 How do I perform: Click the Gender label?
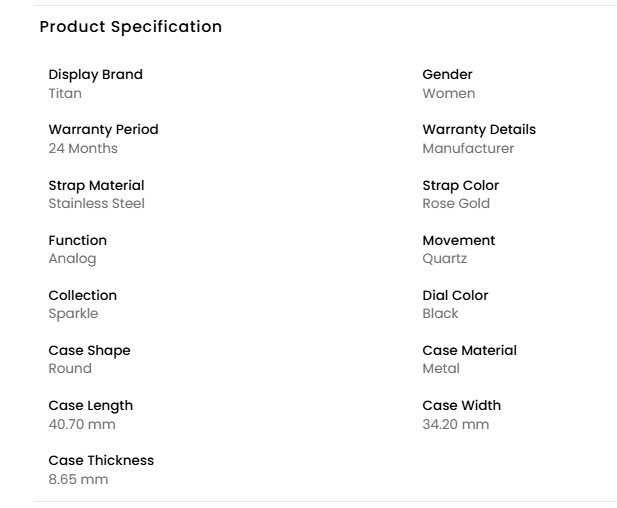447,75
